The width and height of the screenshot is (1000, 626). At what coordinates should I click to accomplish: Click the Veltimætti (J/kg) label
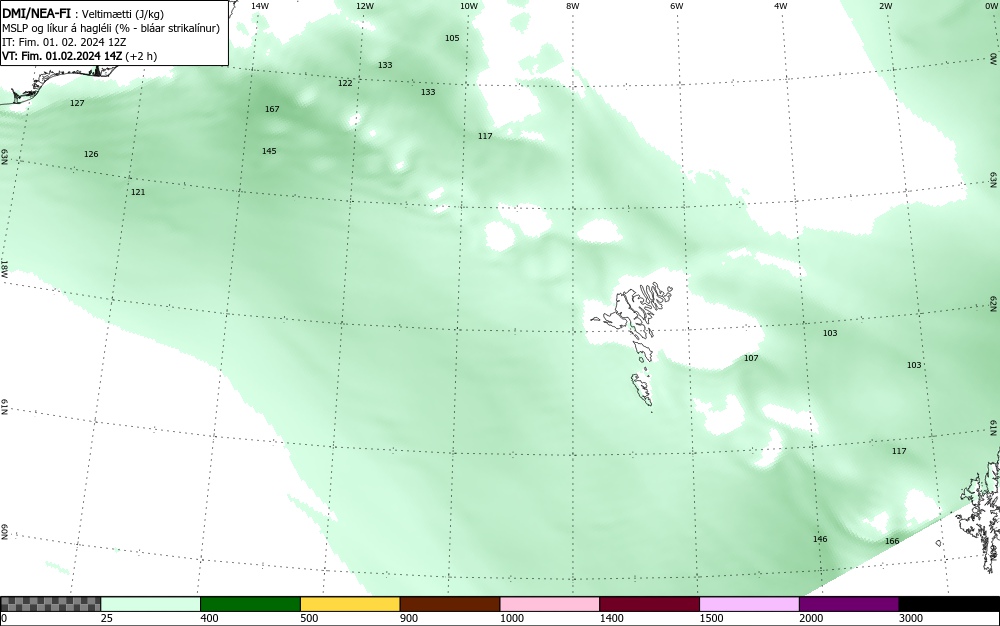tap(121, 13)
